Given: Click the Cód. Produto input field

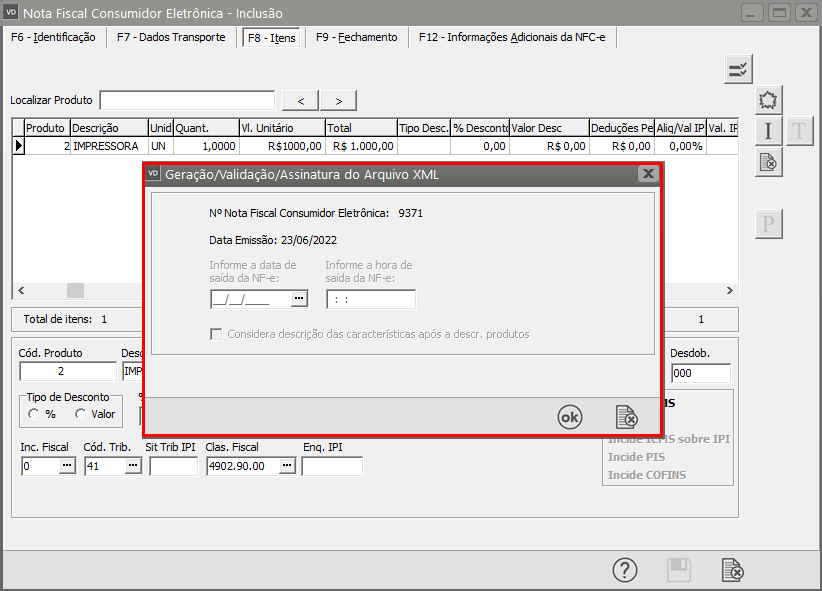Looking at the screenshot, I should tap(68, 371).
